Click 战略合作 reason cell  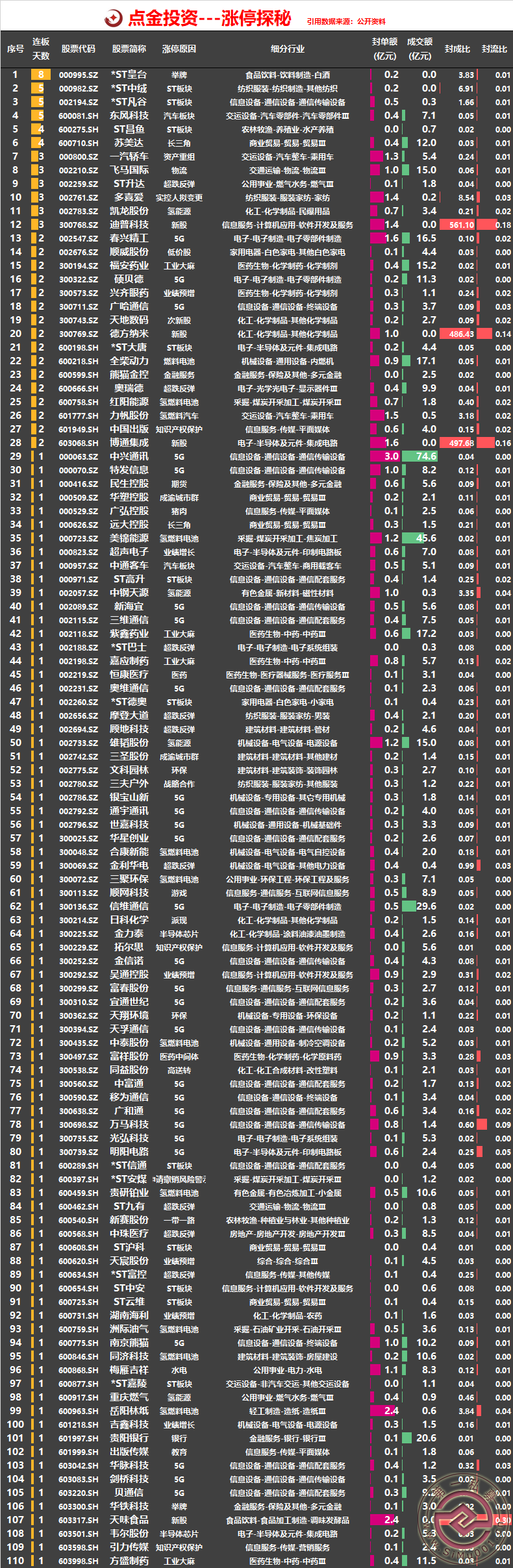179,784
